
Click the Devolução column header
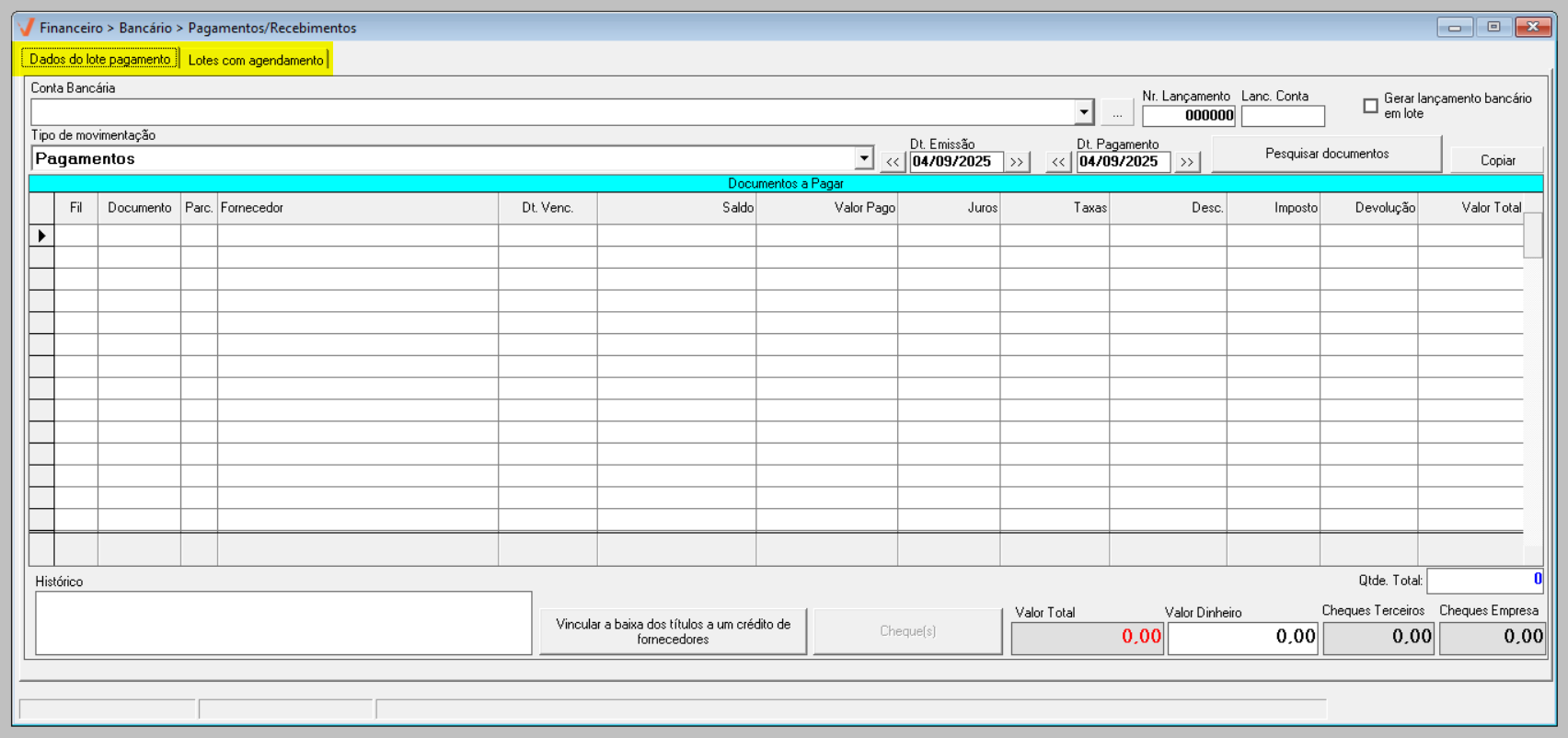click(x=1369, y=208)
